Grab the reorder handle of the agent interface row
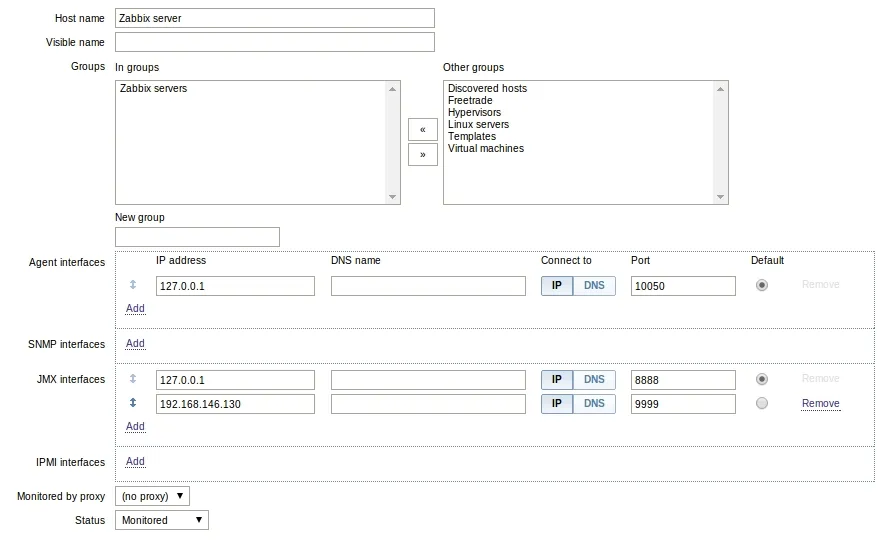The image size is (877, 540). (133, 285)
